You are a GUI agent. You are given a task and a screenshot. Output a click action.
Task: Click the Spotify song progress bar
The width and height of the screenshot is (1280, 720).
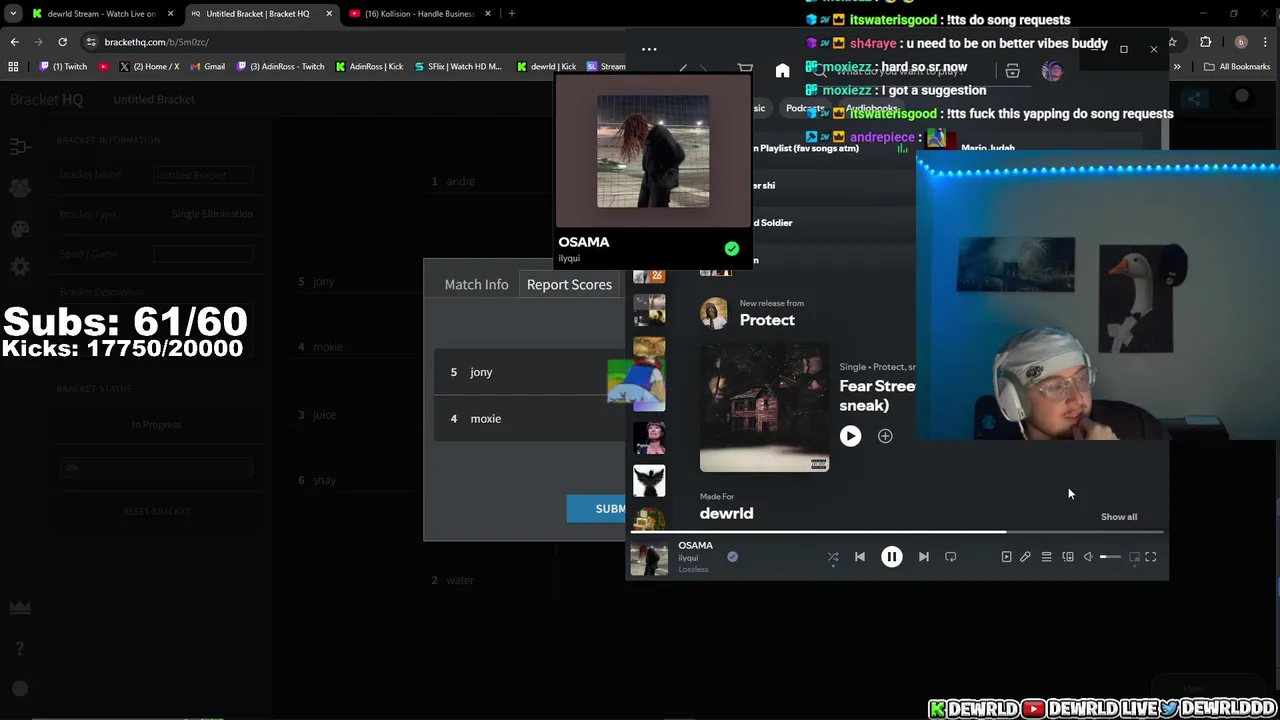click(897, 532)
